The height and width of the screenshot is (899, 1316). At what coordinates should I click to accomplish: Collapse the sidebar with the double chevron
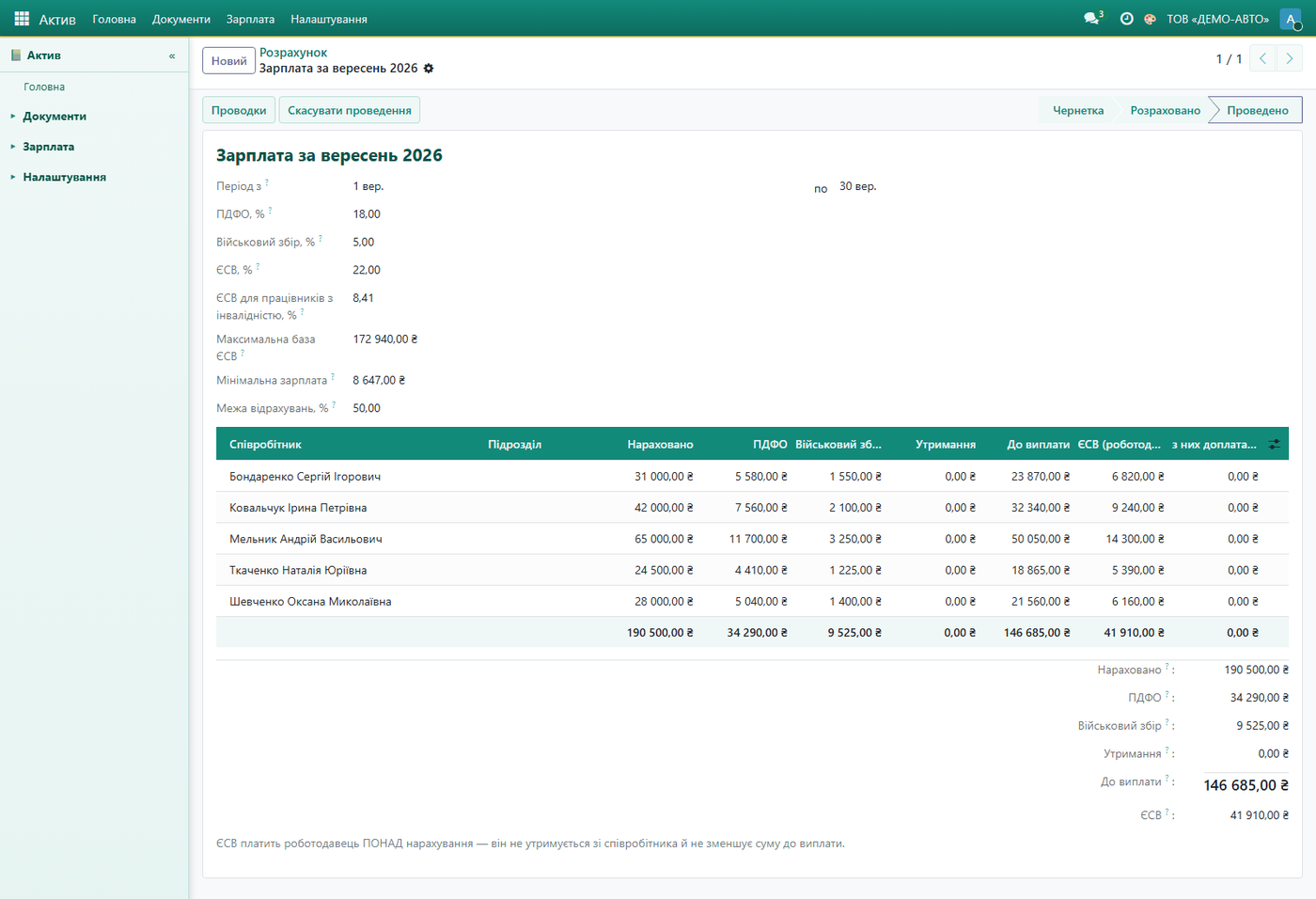(172, 55)
